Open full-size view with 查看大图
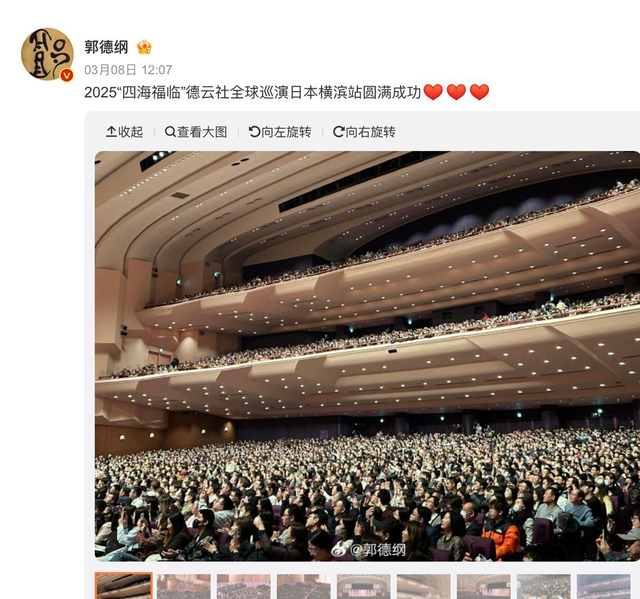The width and height of the screenshot is (640, 599). coord(196,132)
